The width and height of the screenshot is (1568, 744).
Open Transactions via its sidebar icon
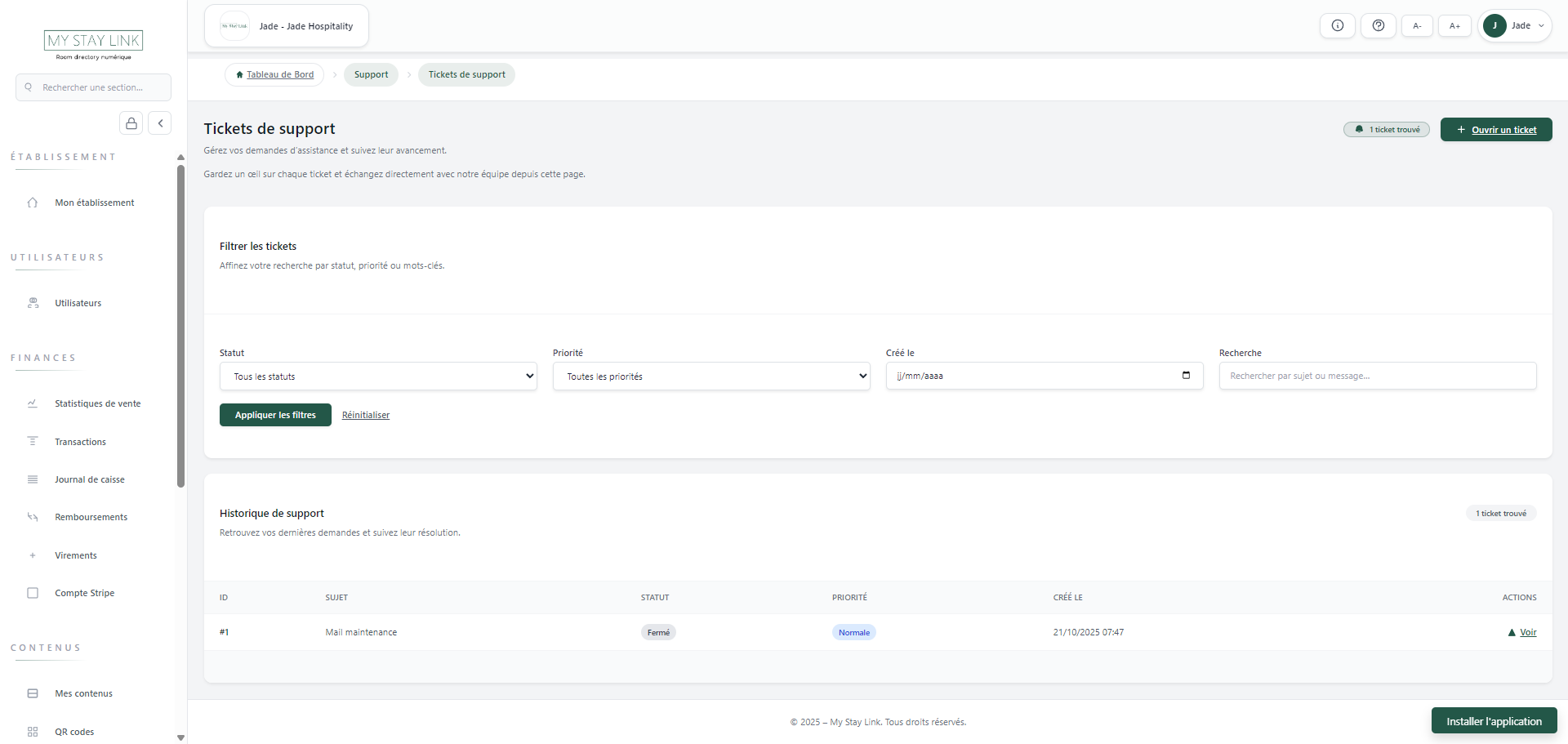pos(32,441)
